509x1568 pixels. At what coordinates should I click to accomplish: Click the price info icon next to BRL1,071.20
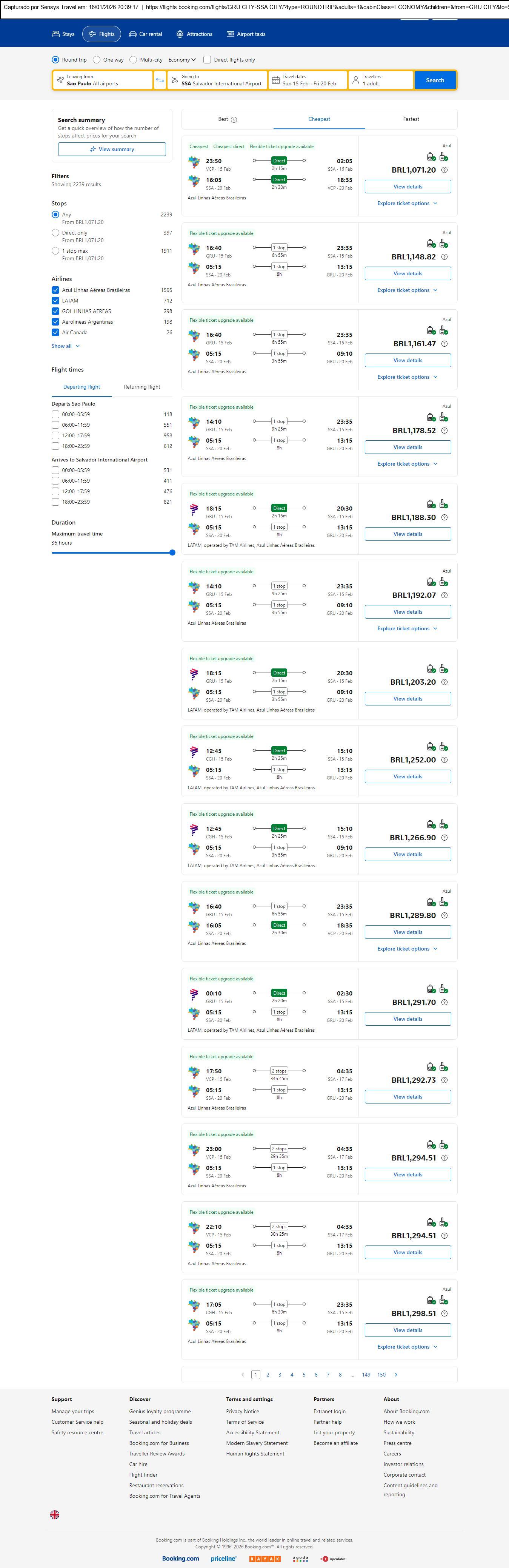[444, 170]
